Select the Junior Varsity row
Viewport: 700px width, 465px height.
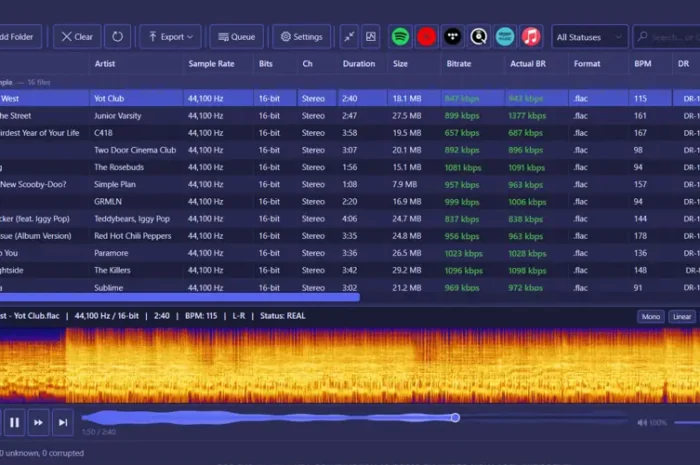click(350, 116)
